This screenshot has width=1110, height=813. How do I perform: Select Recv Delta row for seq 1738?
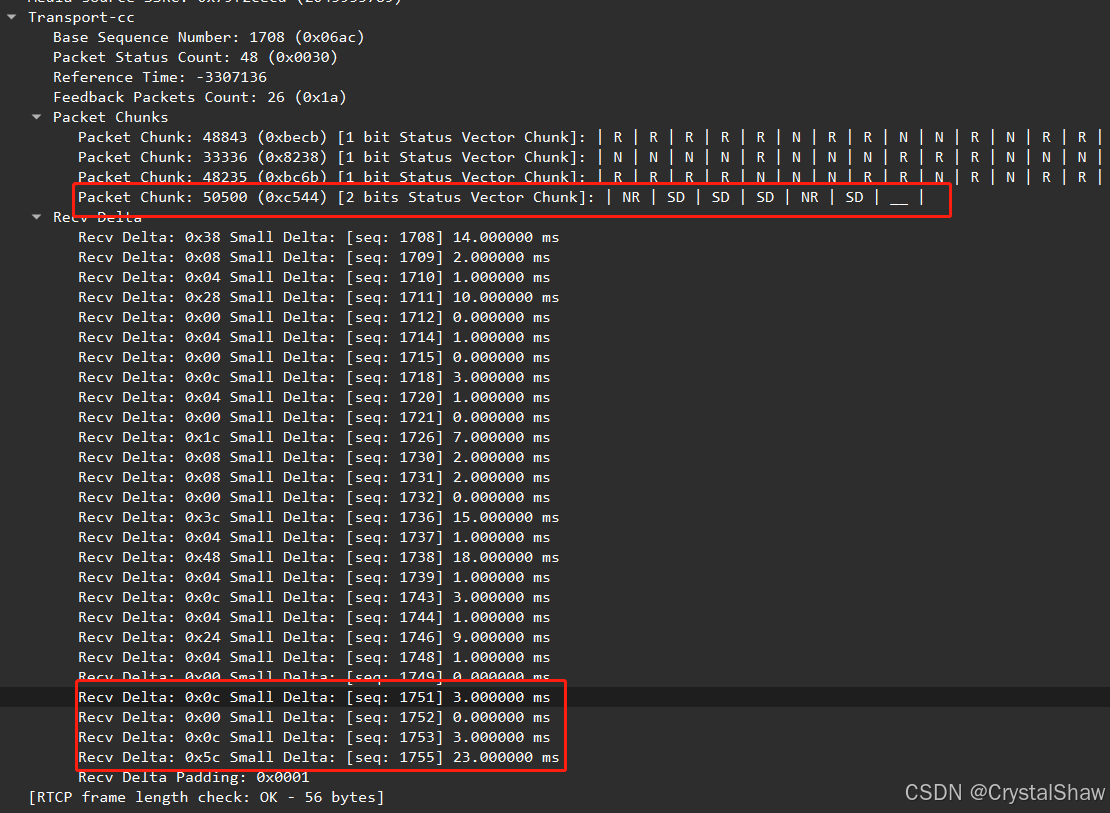(319, 557)
